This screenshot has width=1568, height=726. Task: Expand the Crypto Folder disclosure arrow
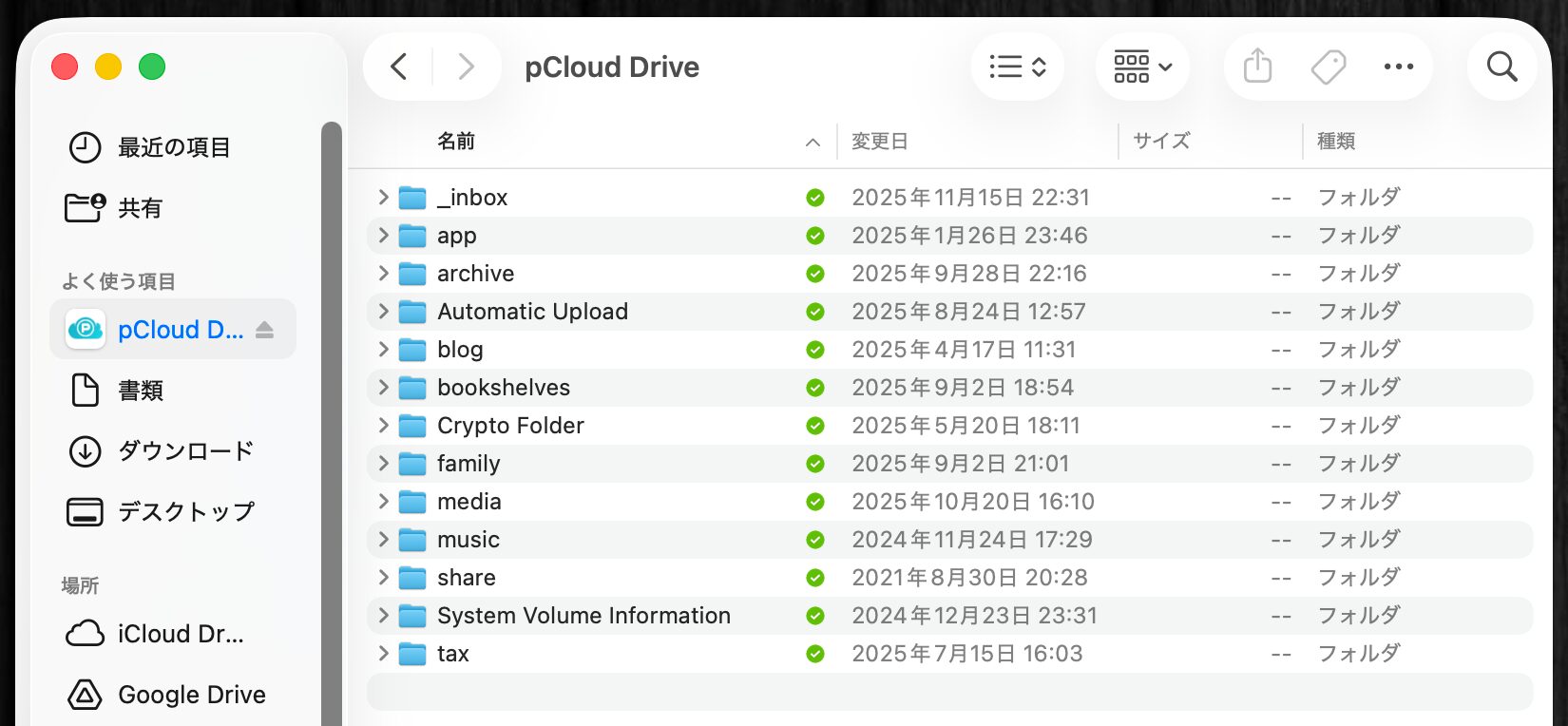point(383,426)
